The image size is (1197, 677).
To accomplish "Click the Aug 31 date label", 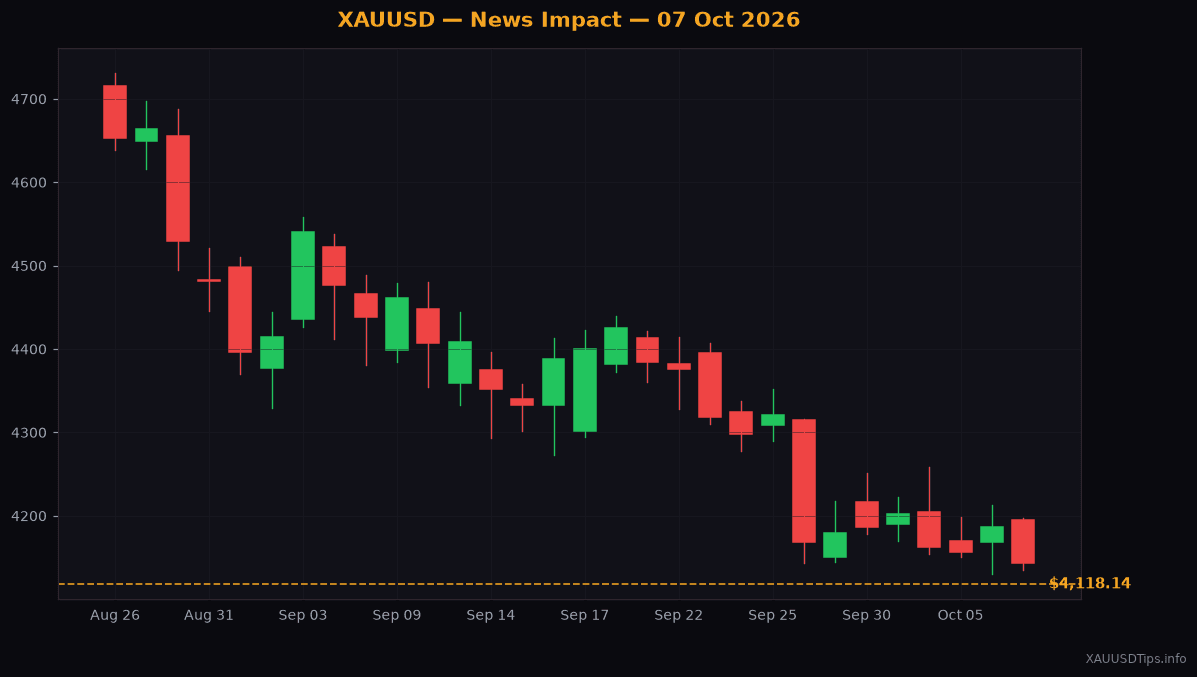I will pyautogui.click(x=209, y=615).
